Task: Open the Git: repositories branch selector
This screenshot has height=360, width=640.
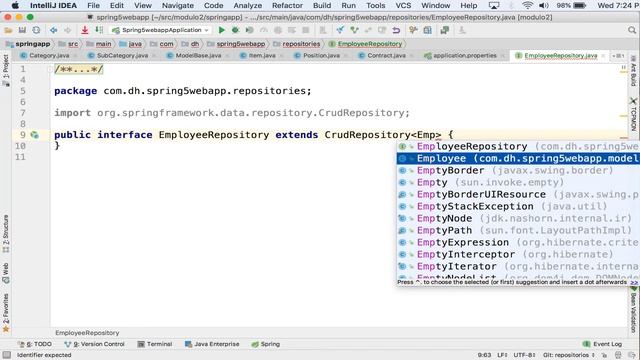Action: tap(569, 355)
